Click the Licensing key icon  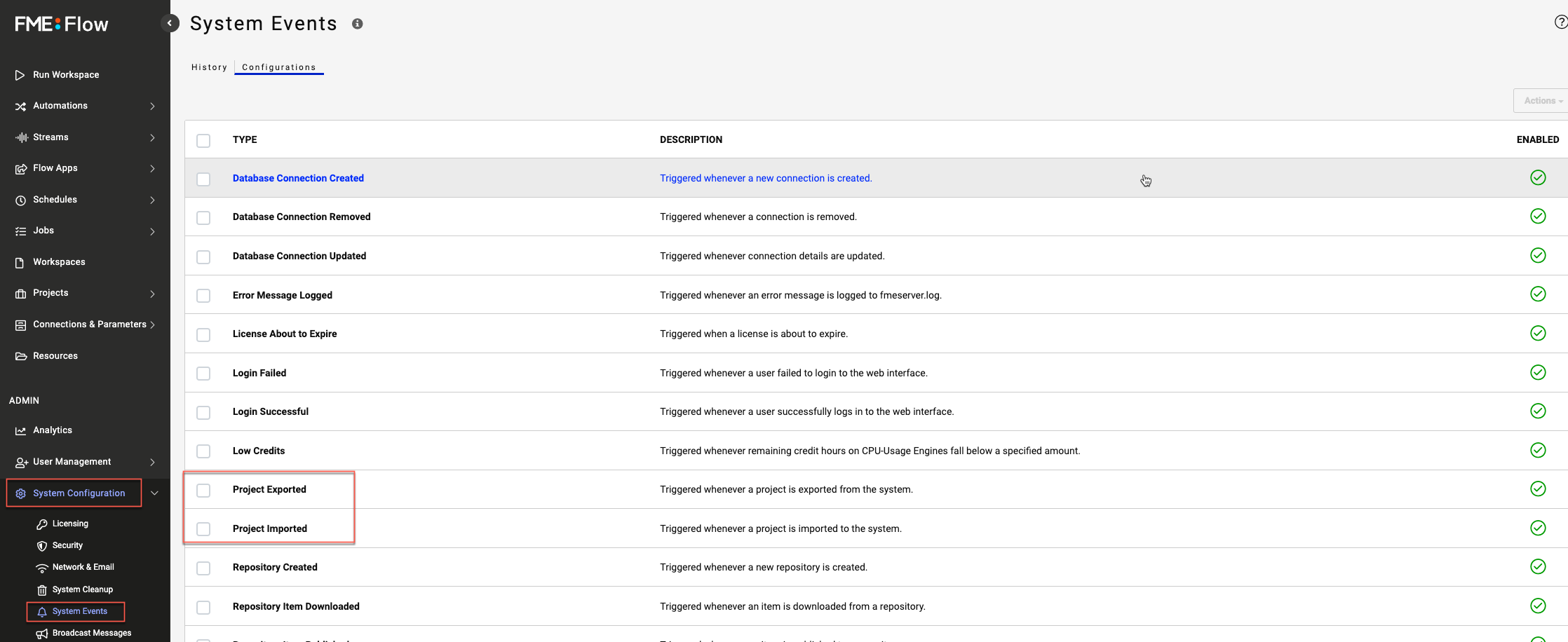[42, 524]
